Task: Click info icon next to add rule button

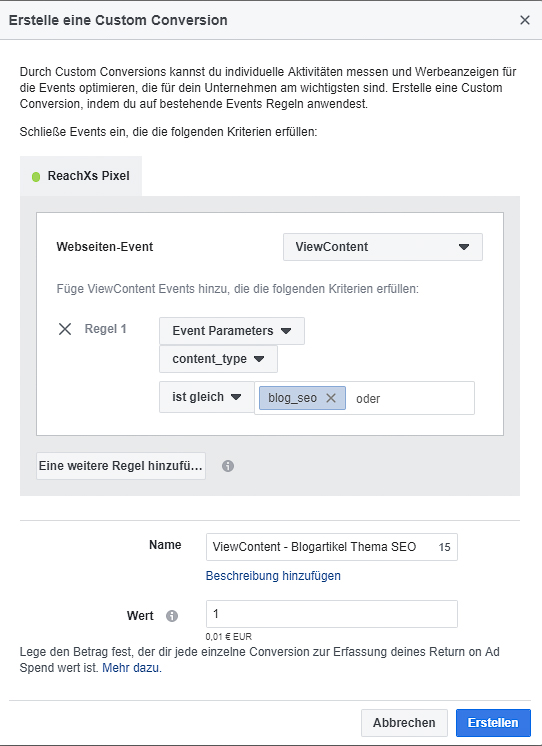Action: [x=228, y=466]
